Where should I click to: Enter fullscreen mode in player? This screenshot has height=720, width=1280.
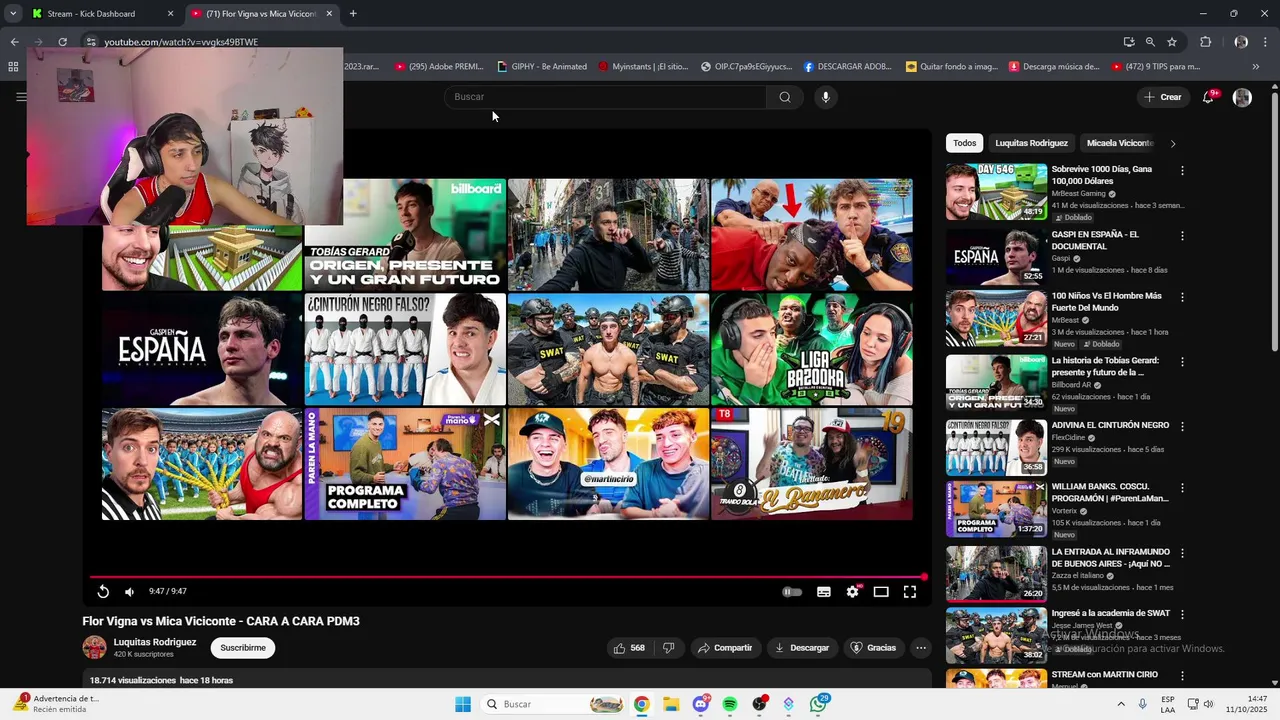pyautogui.click(x=910, y=591)
